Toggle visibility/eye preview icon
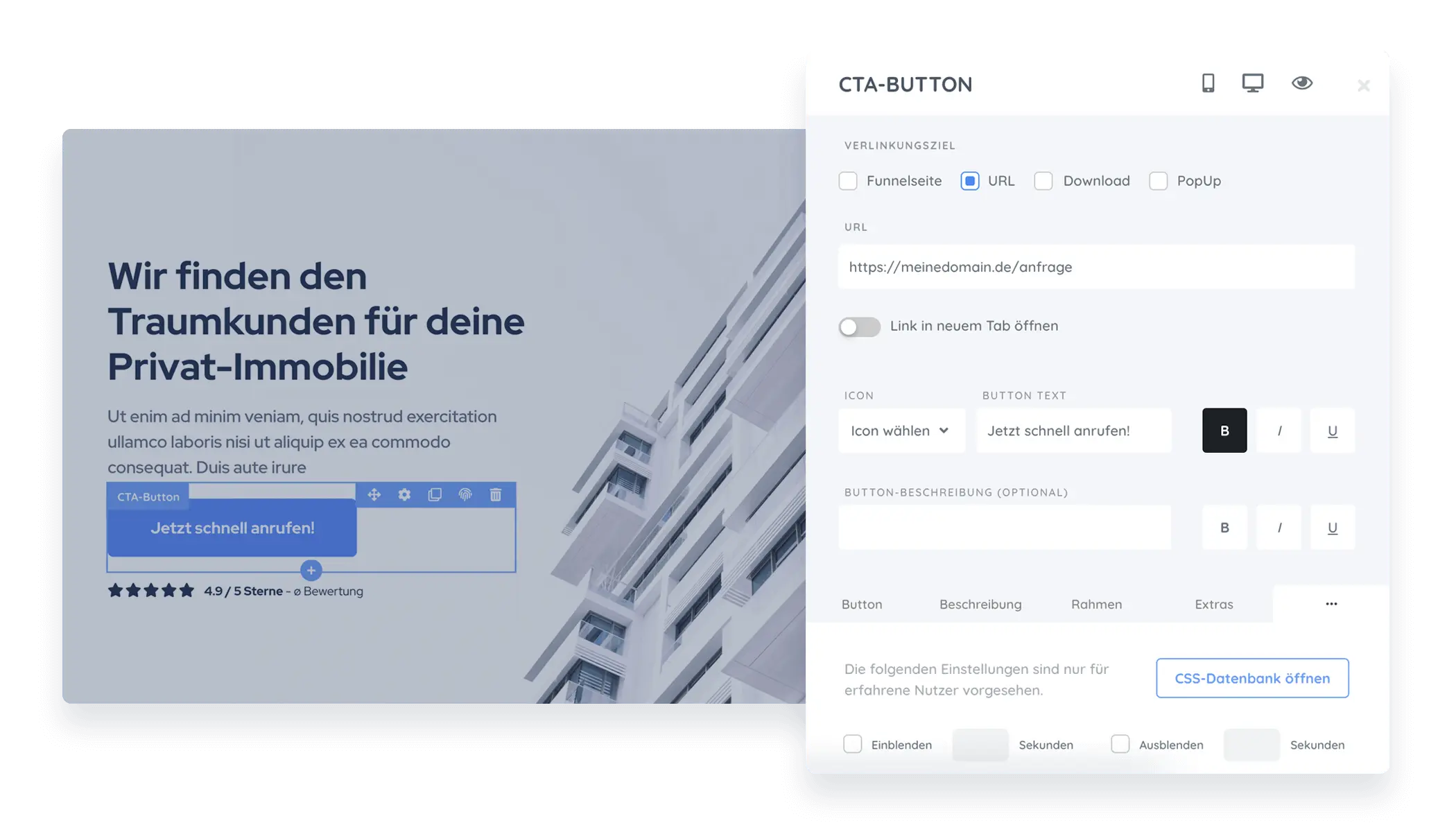Screen dimensions: 1456x832 tap(1303, 83)
